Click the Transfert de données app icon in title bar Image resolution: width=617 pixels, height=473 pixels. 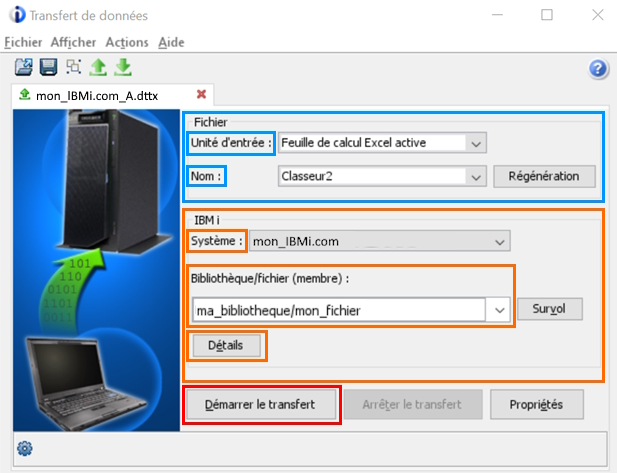(17, 15)
